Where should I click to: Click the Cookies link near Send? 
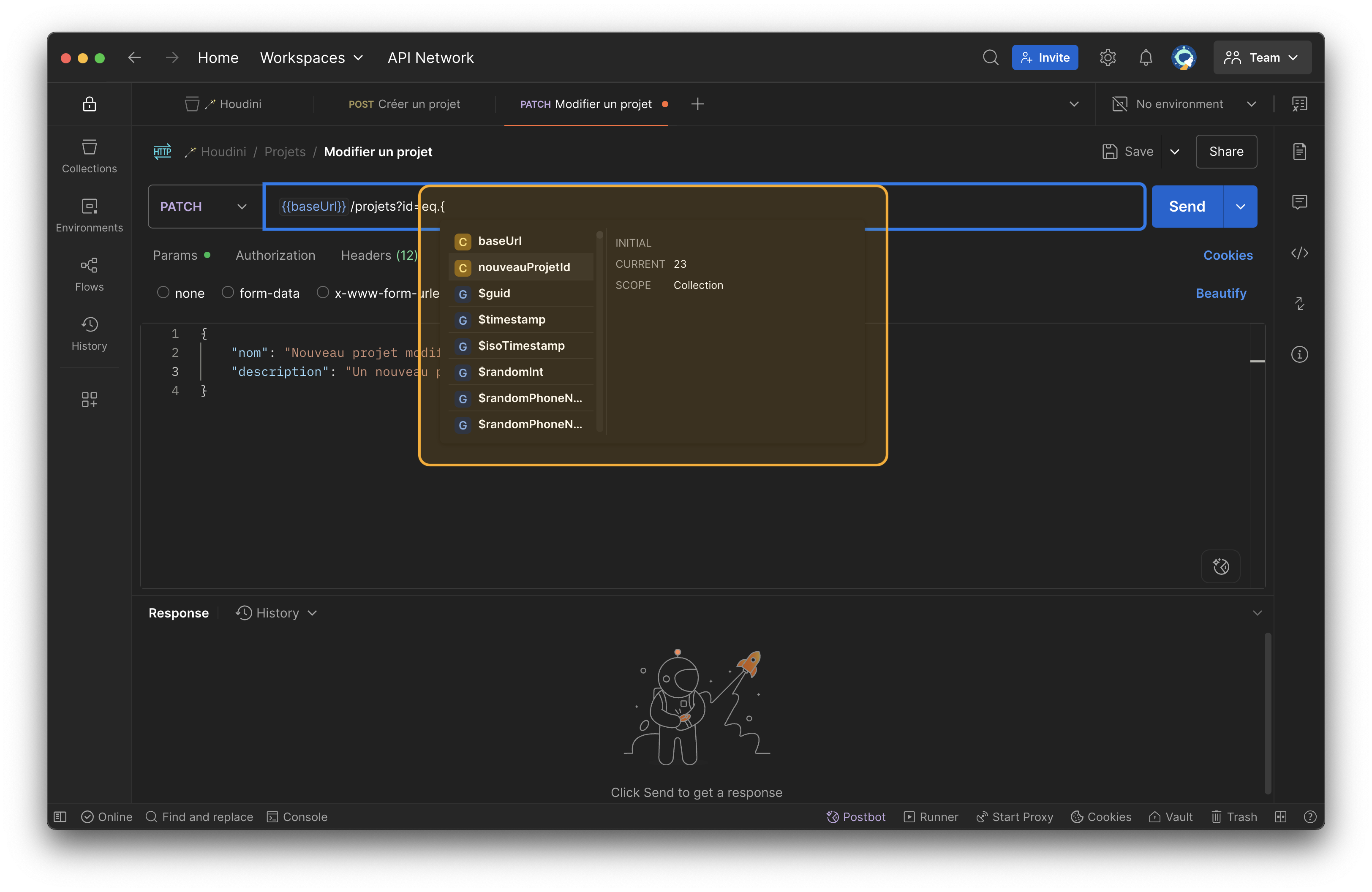(1227, 255)
